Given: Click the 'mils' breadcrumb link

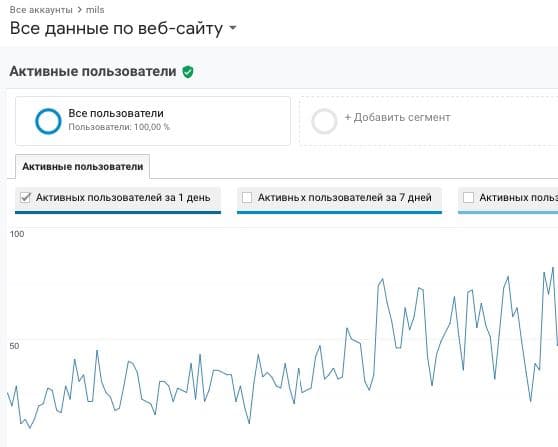Looking at the screenshot, I should point(95,10).
